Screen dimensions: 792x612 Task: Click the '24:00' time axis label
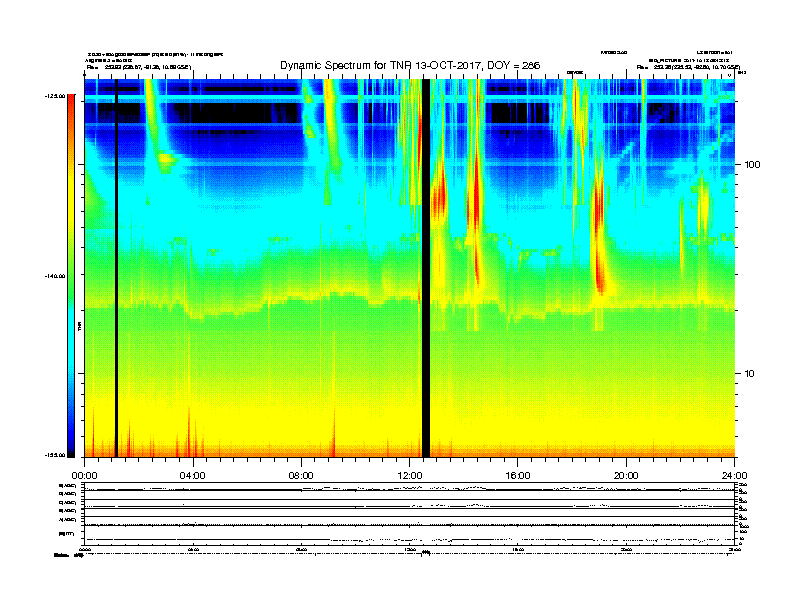[x=734, y=476]
